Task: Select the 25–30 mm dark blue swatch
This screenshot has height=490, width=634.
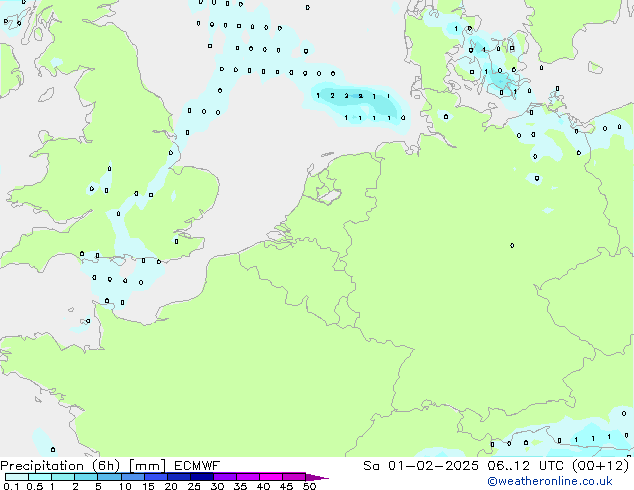Action: coord(202,477)
